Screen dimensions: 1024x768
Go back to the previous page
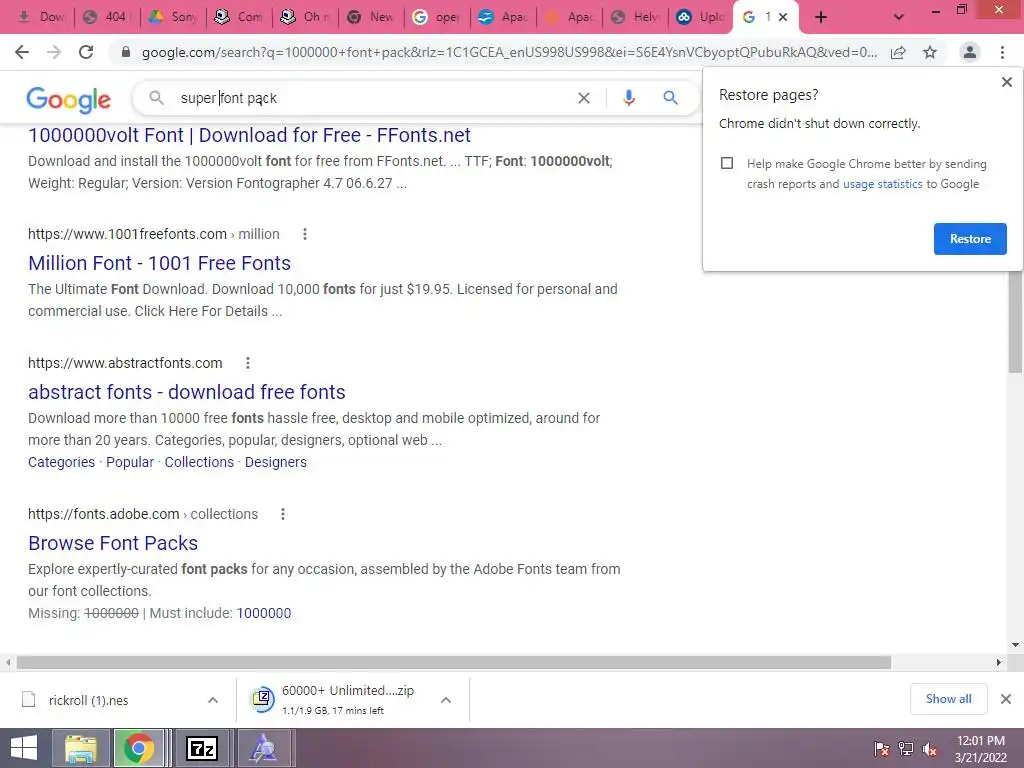pos(22,52)
